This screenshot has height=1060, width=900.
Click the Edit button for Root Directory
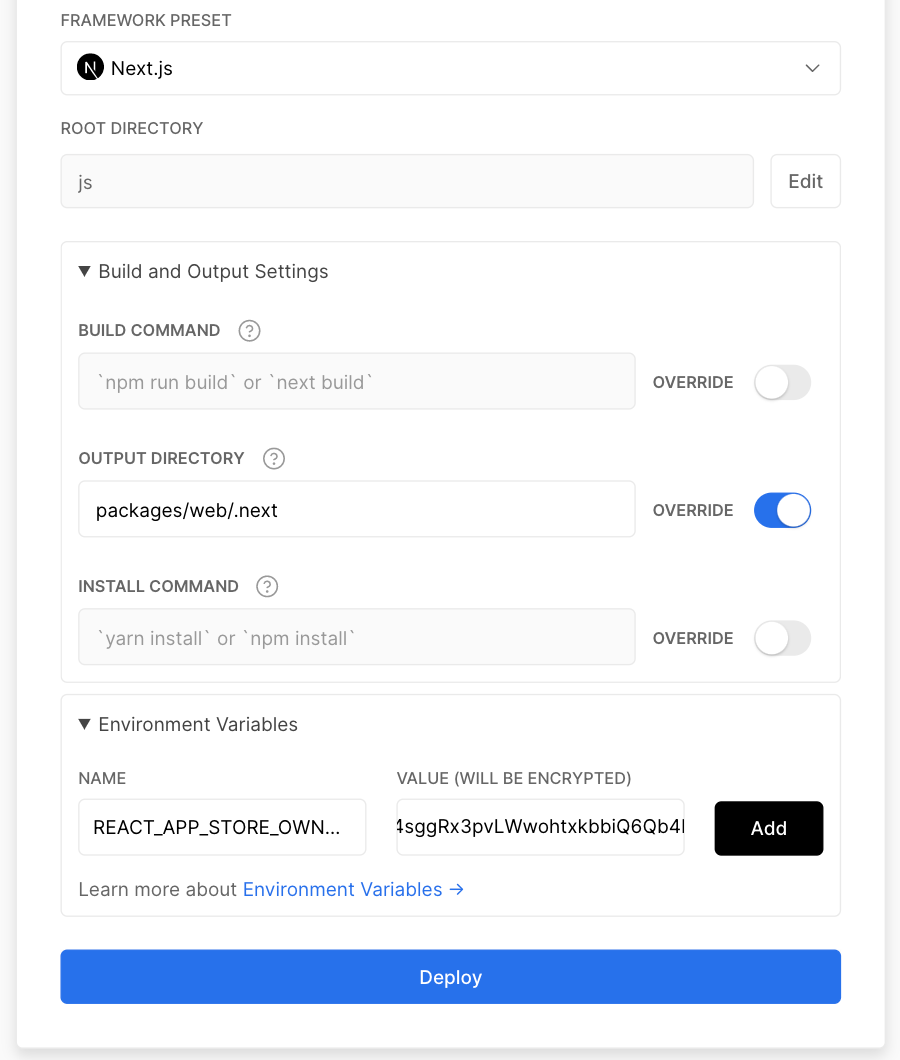pos(805,181)
